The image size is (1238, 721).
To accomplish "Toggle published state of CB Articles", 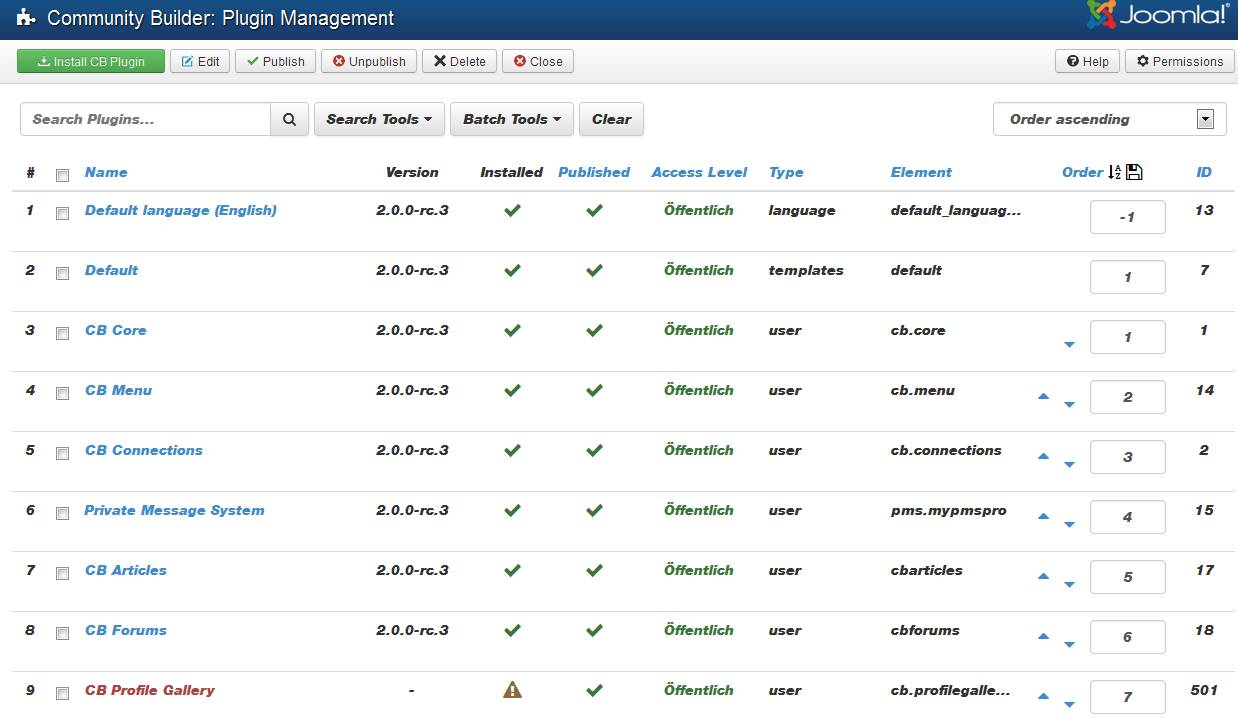I will (594, 570).
